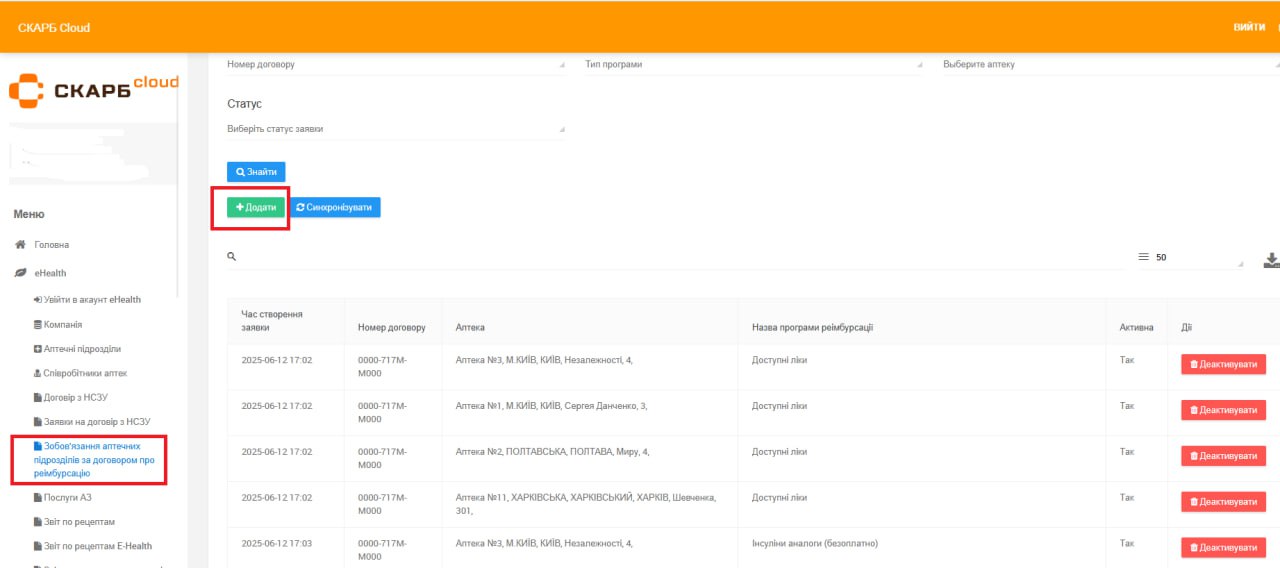
Task: Click the blue Знайти search button
Action: click(256, 172)
